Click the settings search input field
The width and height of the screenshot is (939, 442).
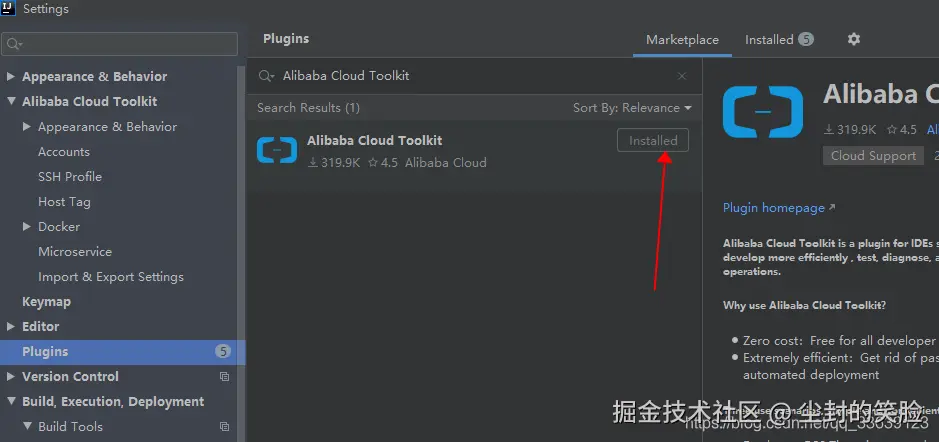125,44
